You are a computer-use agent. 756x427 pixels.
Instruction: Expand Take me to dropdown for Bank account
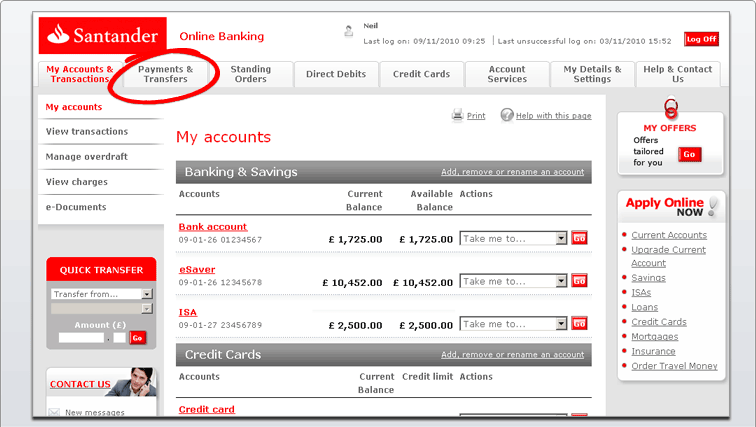513,239
